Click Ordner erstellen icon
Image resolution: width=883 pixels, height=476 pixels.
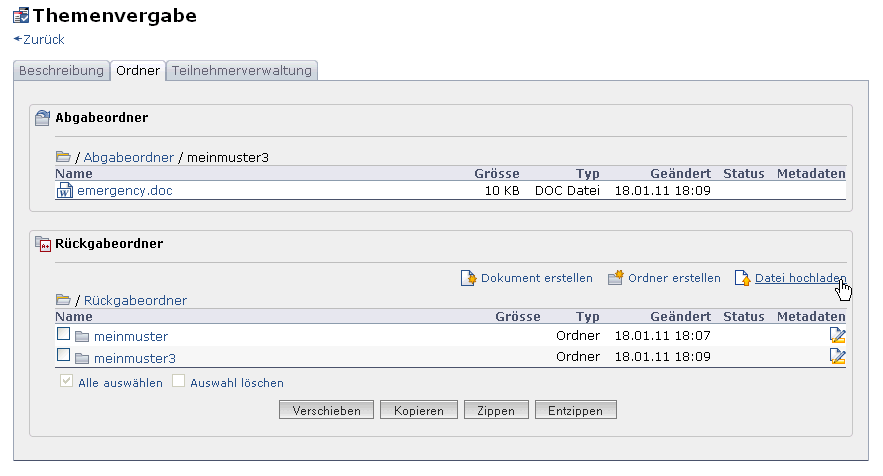[616, 278]
